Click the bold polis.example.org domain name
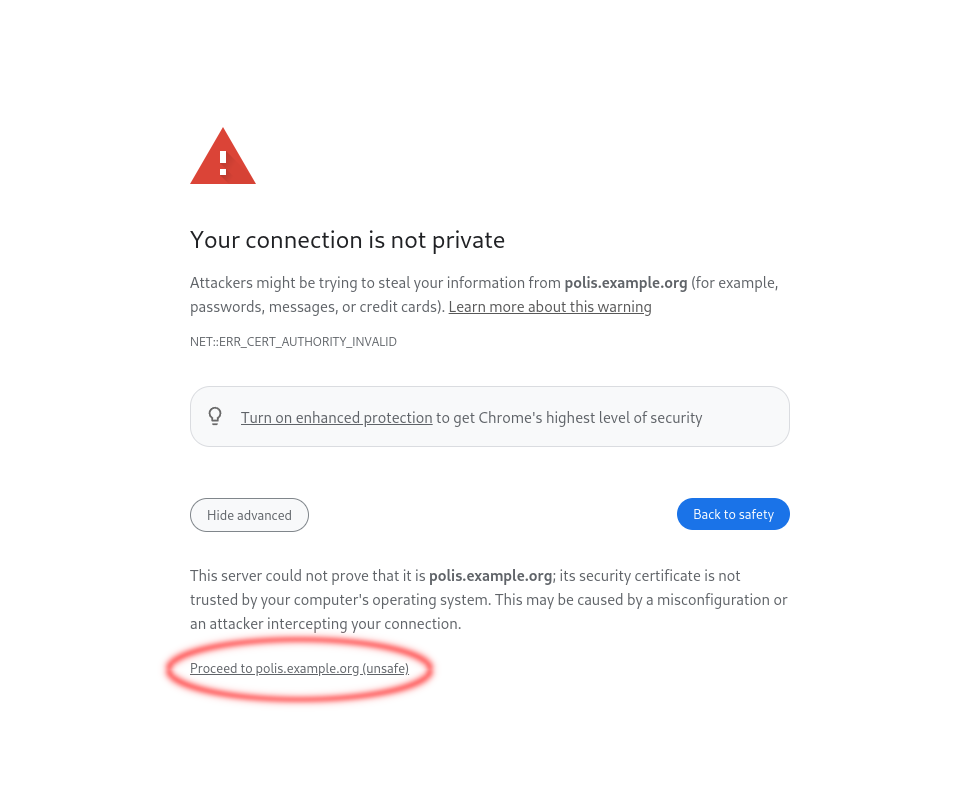Screen dimensions: 980x800 click(x=625, y=282)
